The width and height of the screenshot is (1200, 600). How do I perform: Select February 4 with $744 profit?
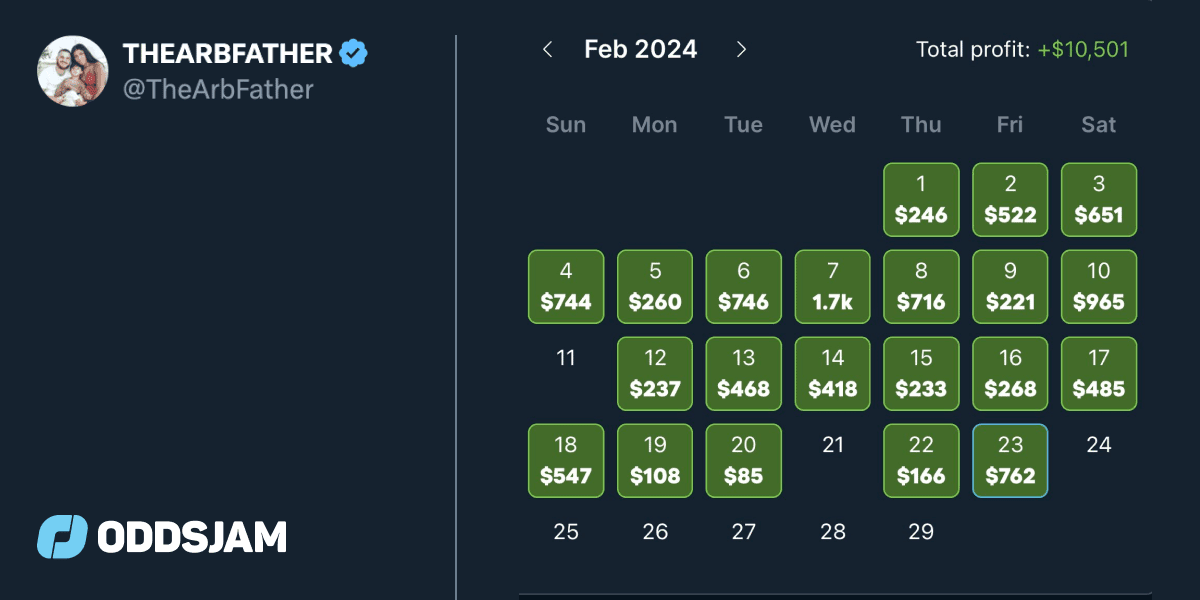pos(566,287)
